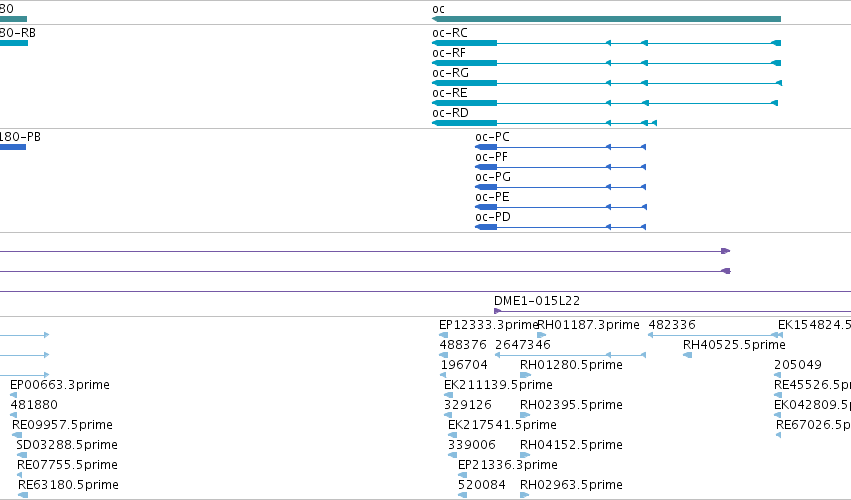Open the oc-RG transcript feature

tap(607, 83)
